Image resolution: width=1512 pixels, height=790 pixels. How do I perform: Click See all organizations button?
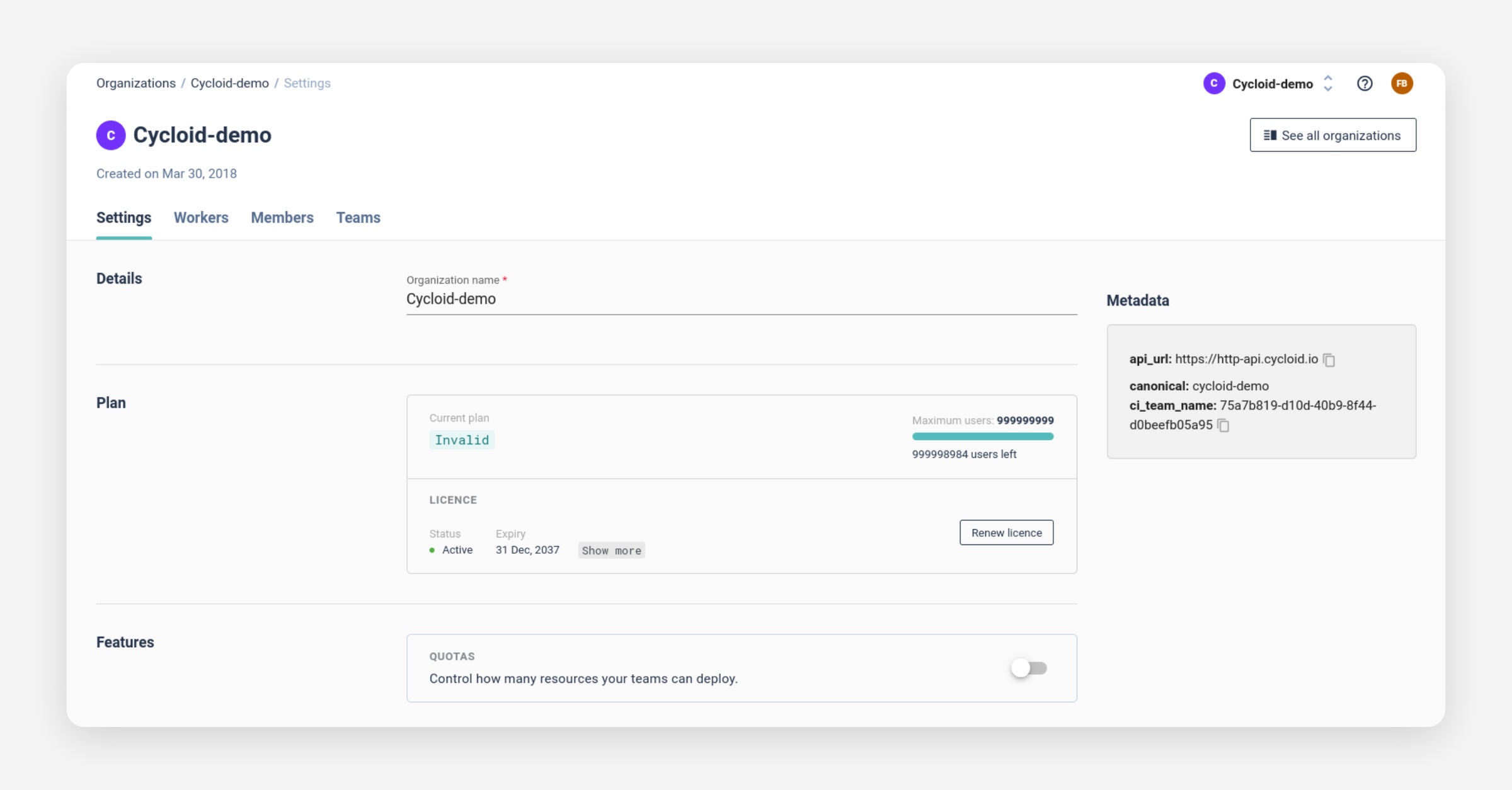pyautogui.click(x=1333, y=135)
